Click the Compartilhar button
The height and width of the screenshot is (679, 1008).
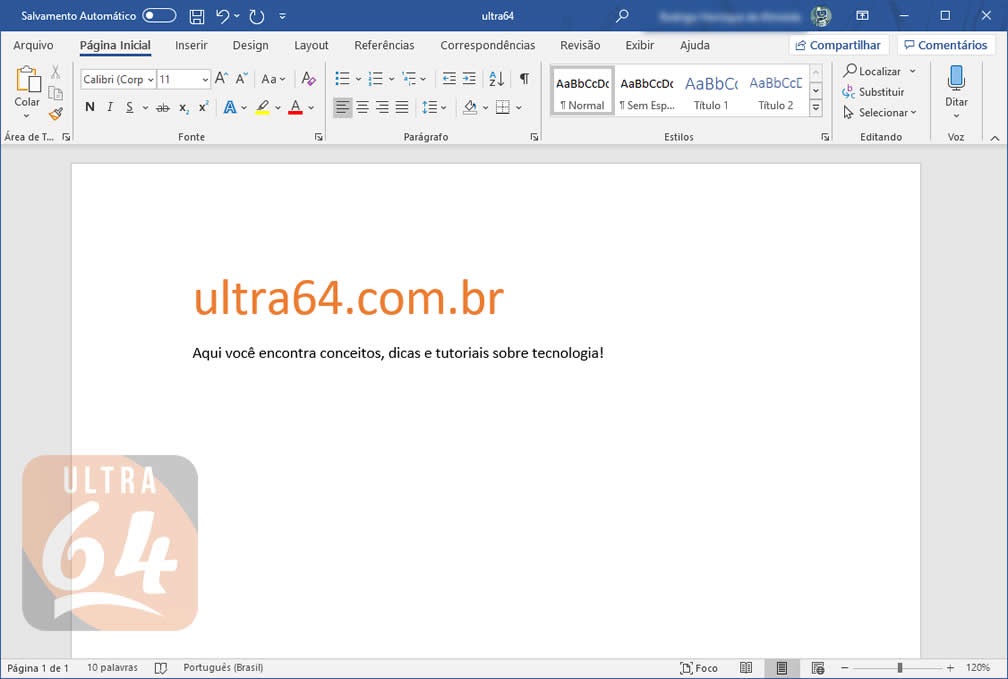tap(839, 45)
